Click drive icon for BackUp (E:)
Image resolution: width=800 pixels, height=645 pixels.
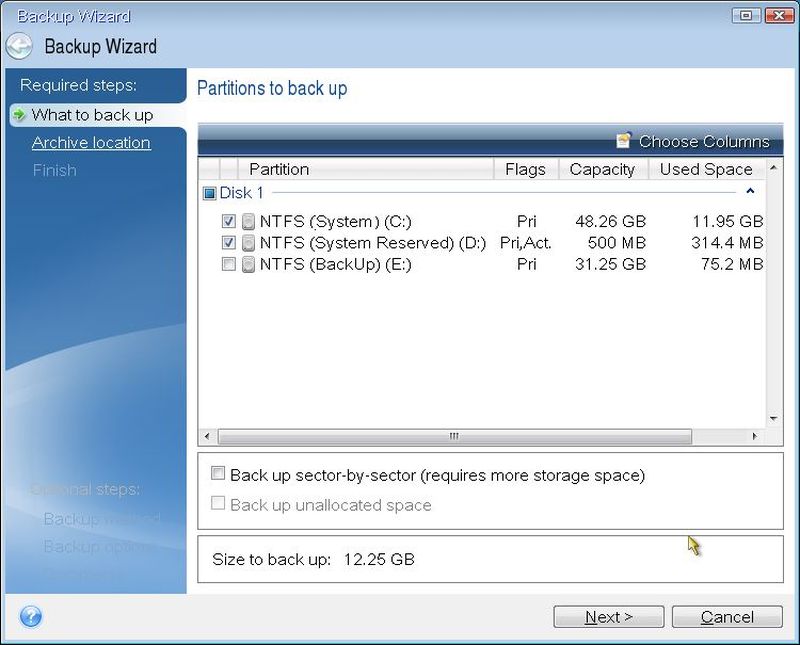(x=248, y=265)
